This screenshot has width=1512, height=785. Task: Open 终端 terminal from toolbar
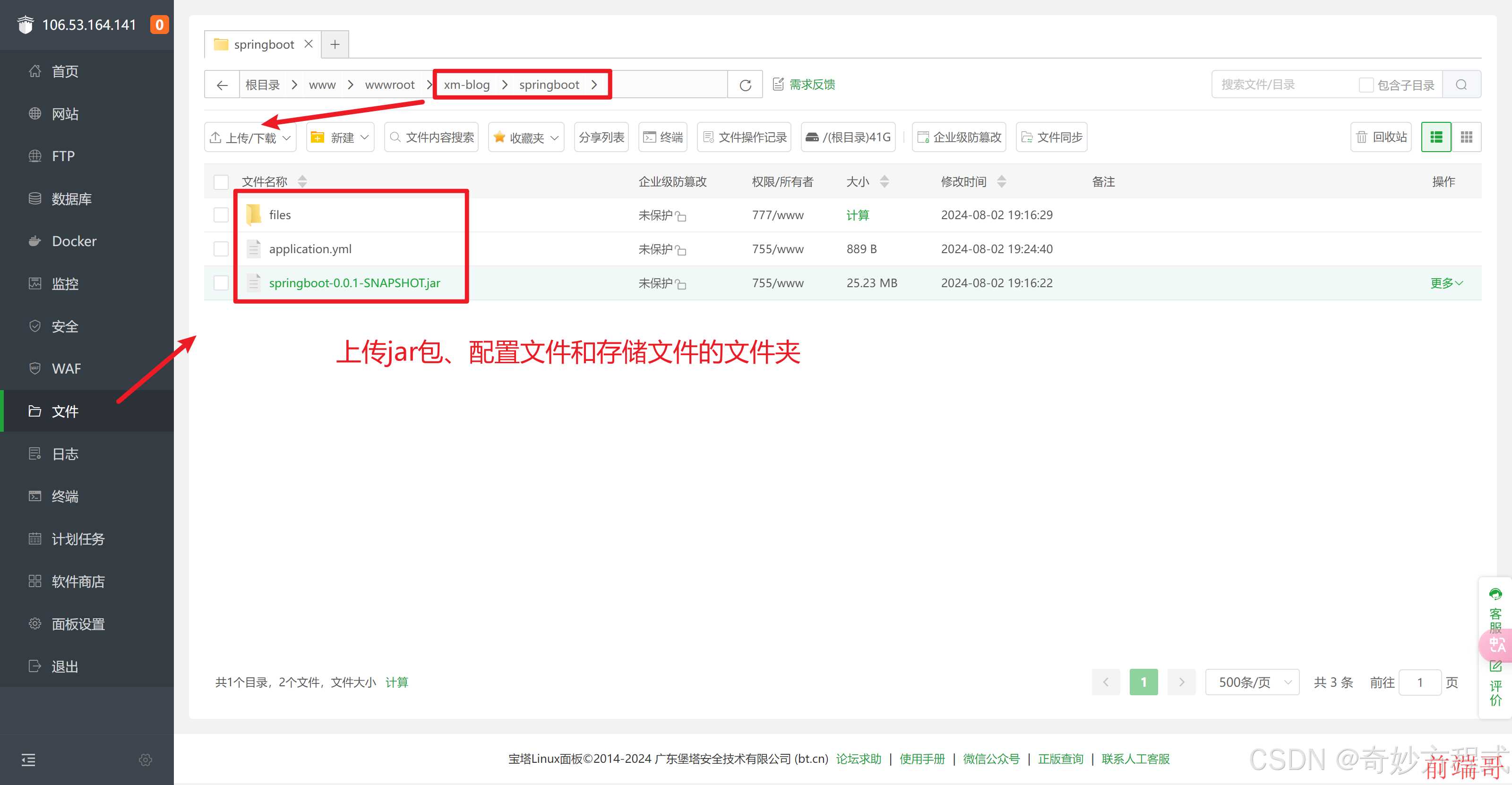[x=662, y=137]
